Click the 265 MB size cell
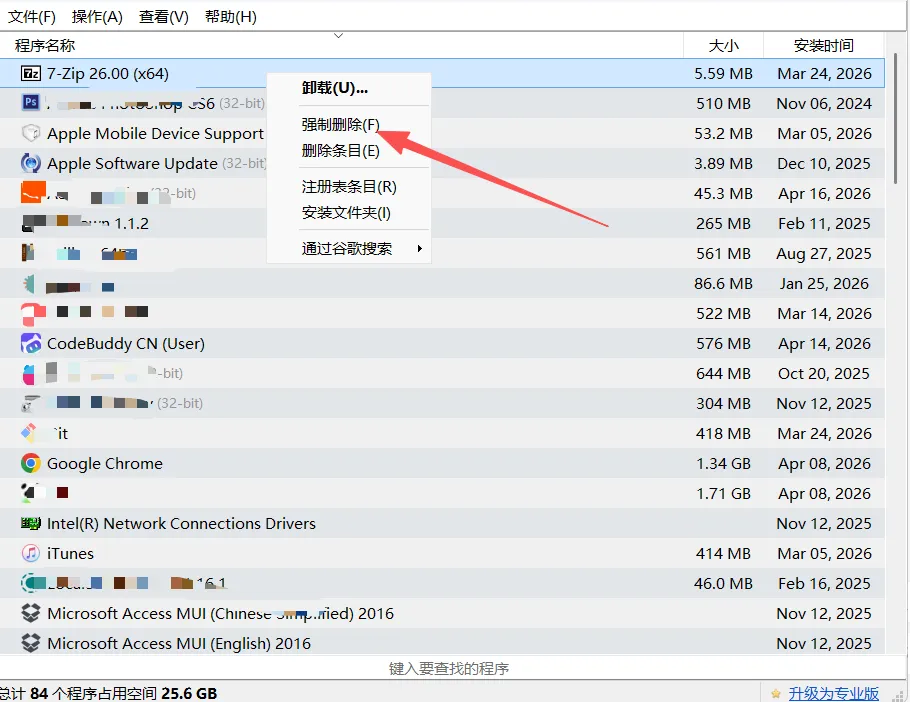This screenshot has height=702, width=910. (723, 223)
